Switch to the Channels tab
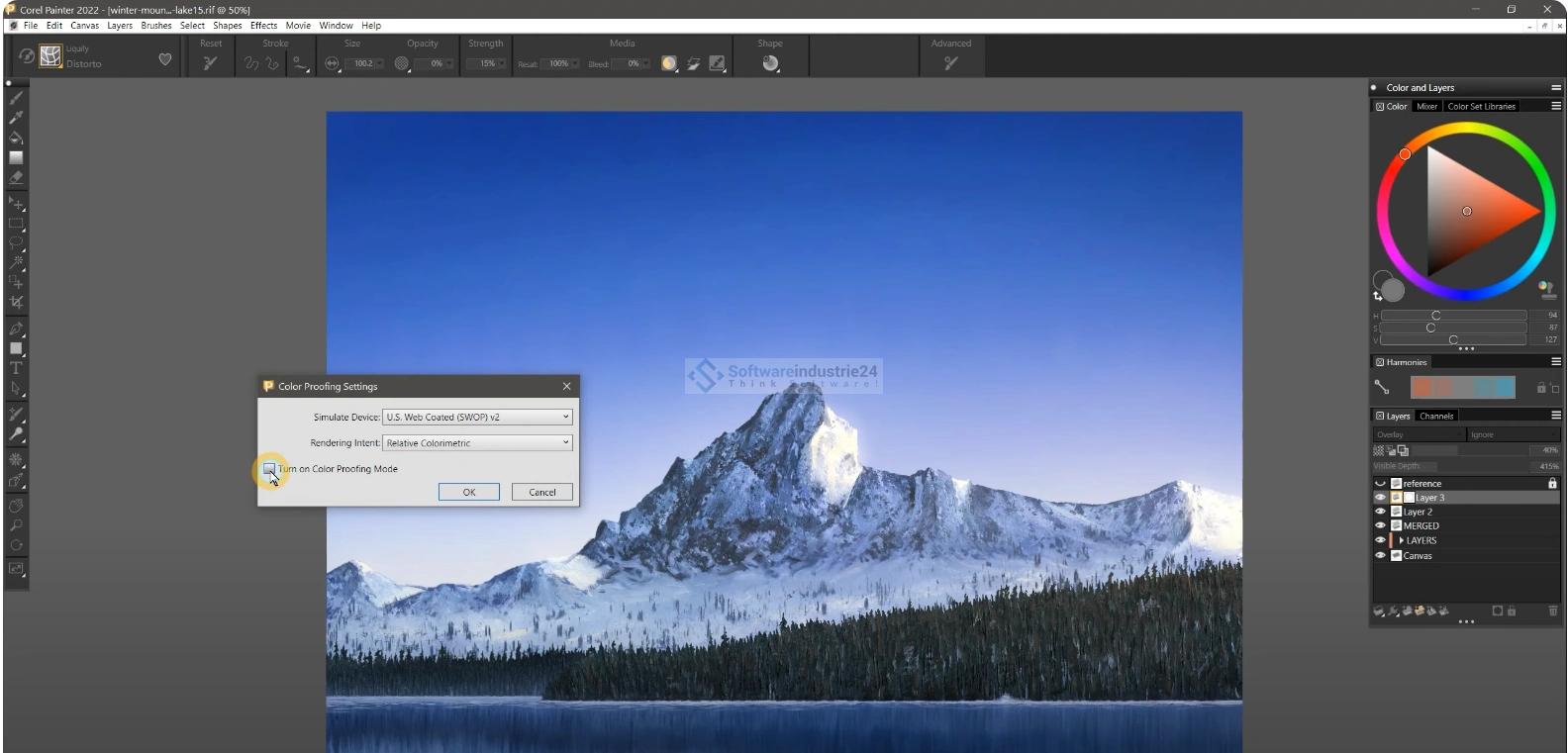The height and width of the screenshot is (753, 1568). click(x=1435, y=417)
